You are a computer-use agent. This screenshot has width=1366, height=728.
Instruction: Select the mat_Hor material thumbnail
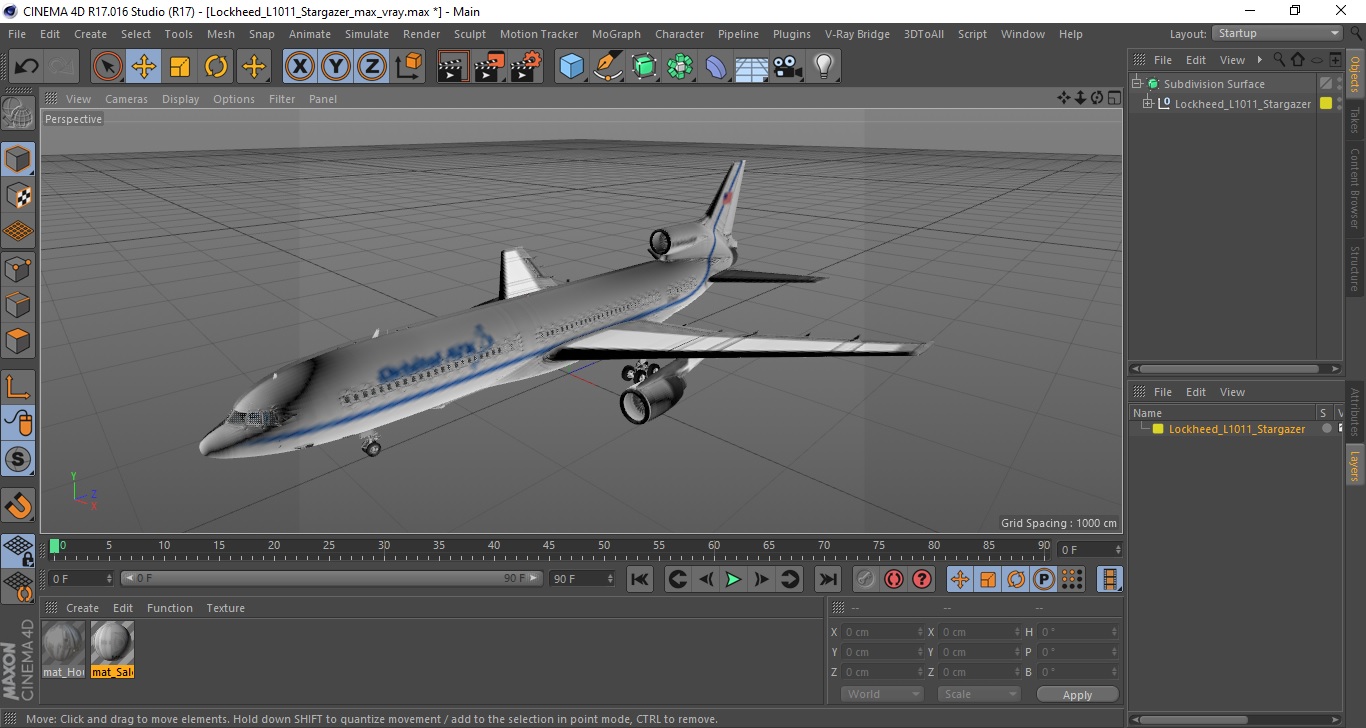coord(64,649)
